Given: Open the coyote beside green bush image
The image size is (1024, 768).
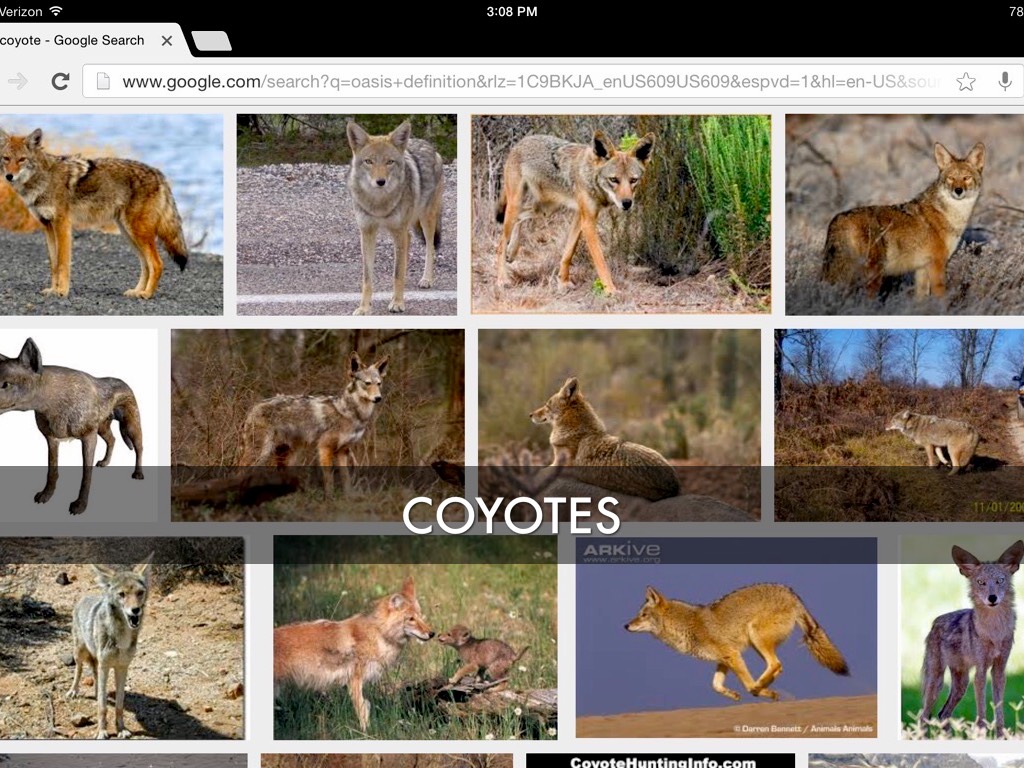Looking at the screenshot, I should pos(621,214).
